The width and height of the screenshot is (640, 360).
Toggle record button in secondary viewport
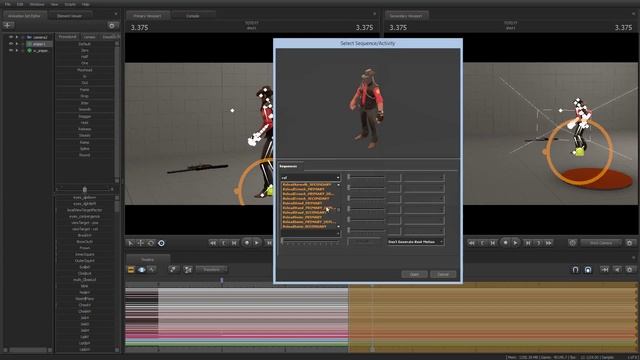pyautogui.click(x=505, y=243)
